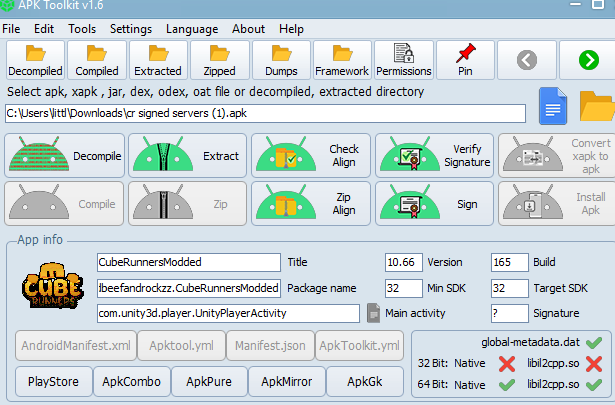Click the Install Apk button
The image size is (615, 405).
(x=557, y=203)
